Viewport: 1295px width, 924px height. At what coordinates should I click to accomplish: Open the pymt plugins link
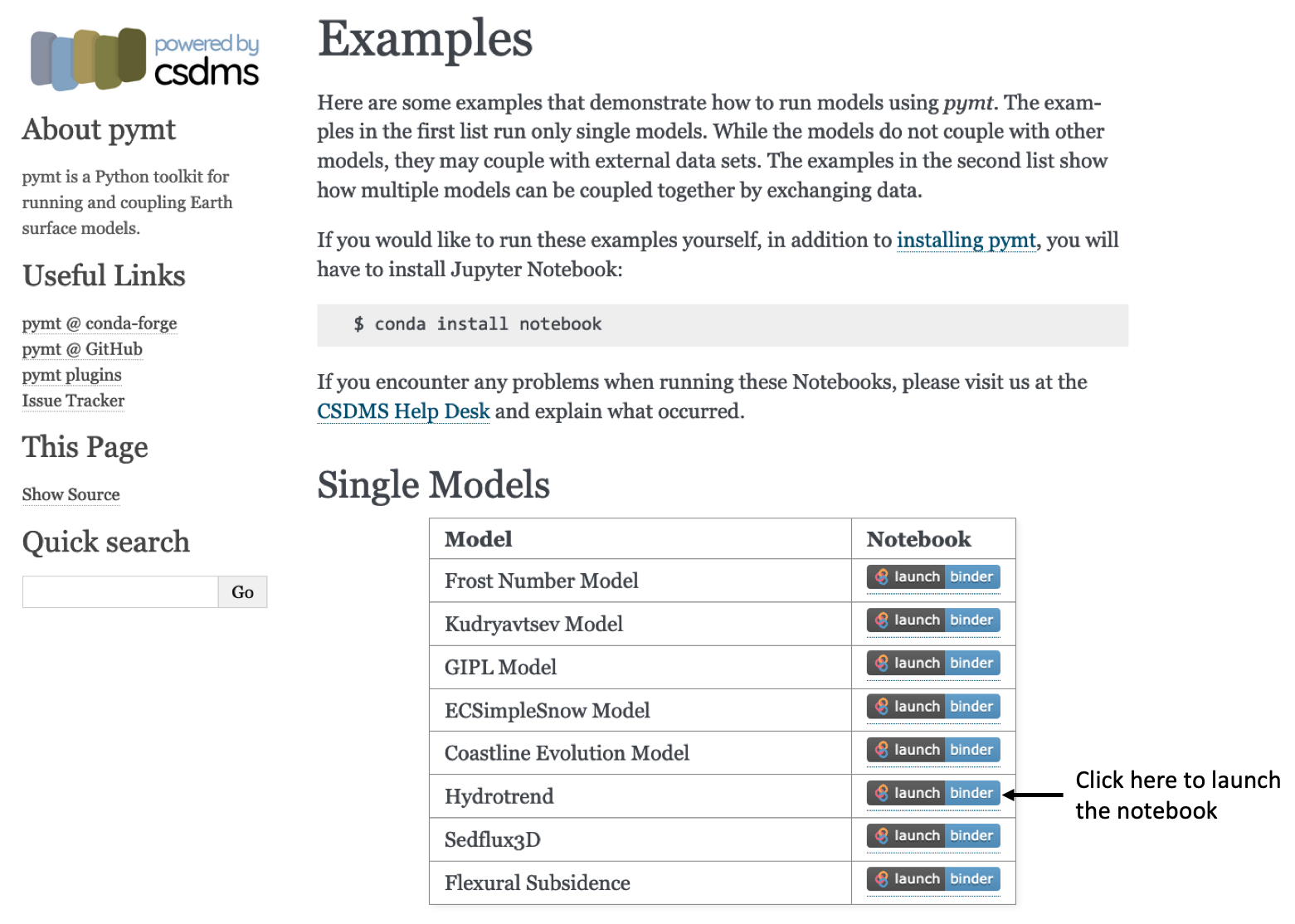click(72, 374)
